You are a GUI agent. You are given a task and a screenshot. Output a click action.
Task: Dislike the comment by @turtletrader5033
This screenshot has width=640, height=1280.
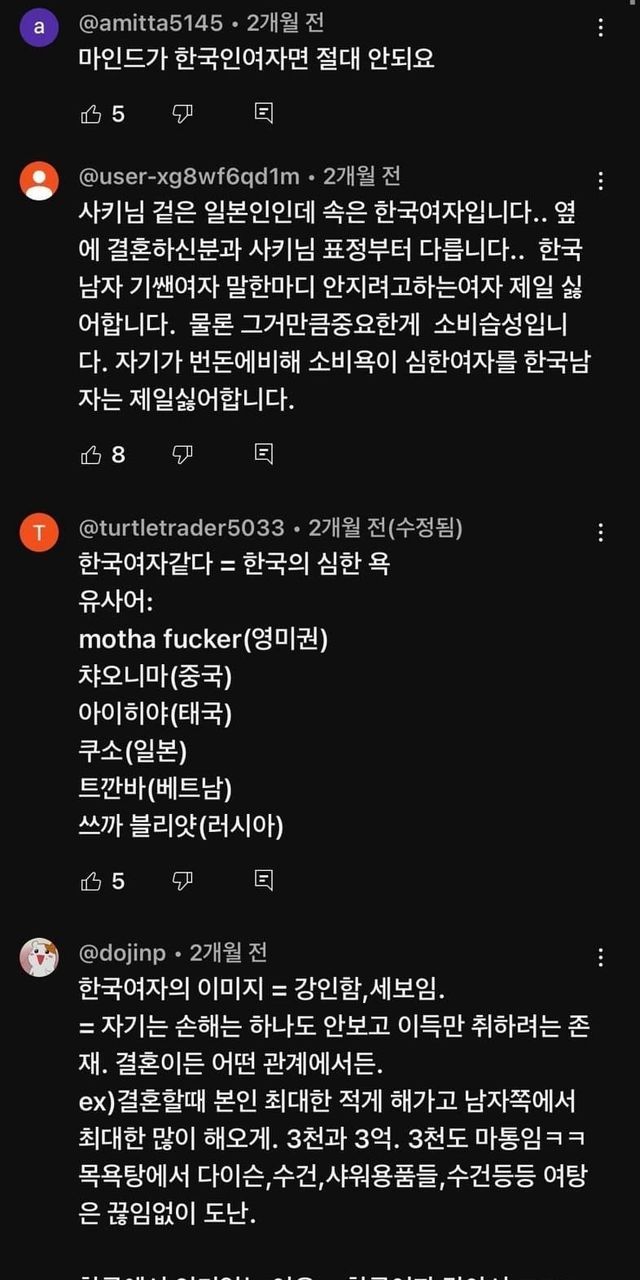182,880
